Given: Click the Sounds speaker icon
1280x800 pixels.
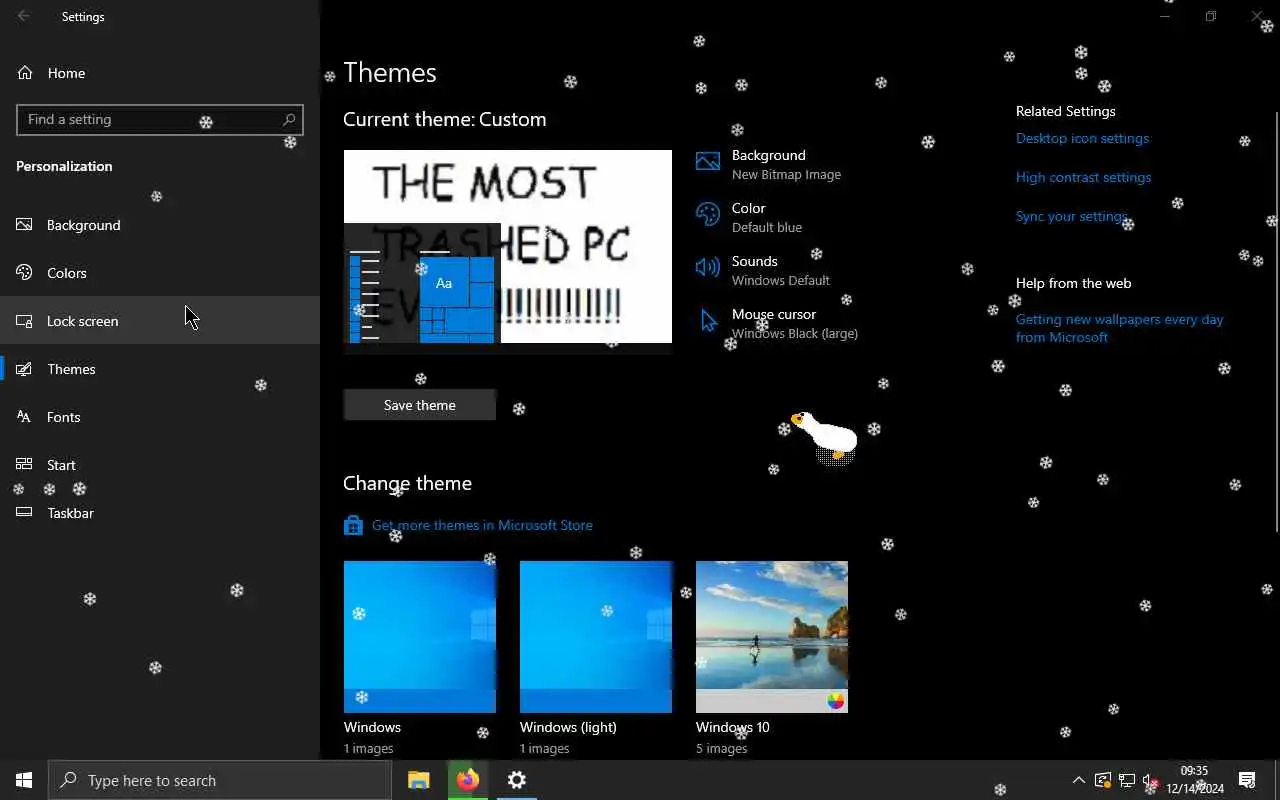Looking at the screenshot, I should click(708, 267).
